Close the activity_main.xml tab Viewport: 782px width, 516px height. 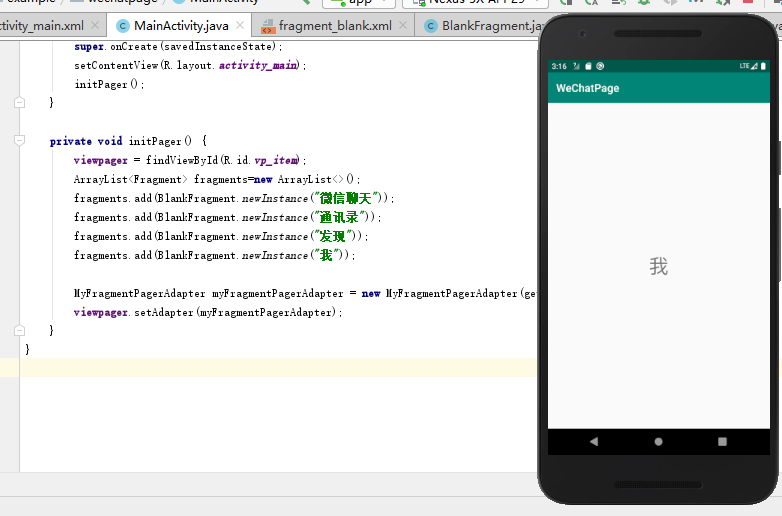coord(95,25)
